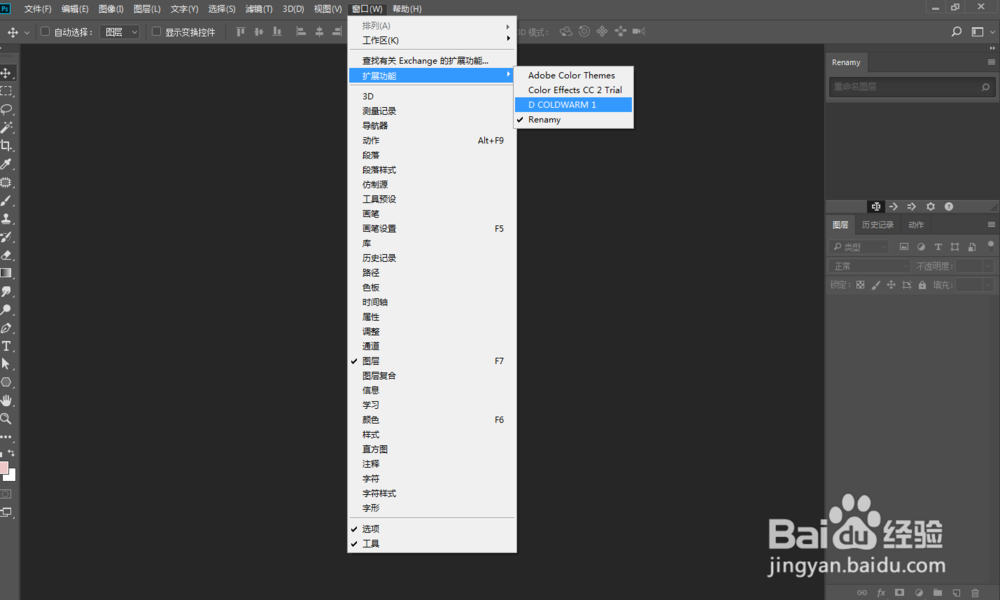This screenshot has width=1000, height=600.
Task: Select the Zoom tool in the toolbox
Action: click(x=6, y=419)
